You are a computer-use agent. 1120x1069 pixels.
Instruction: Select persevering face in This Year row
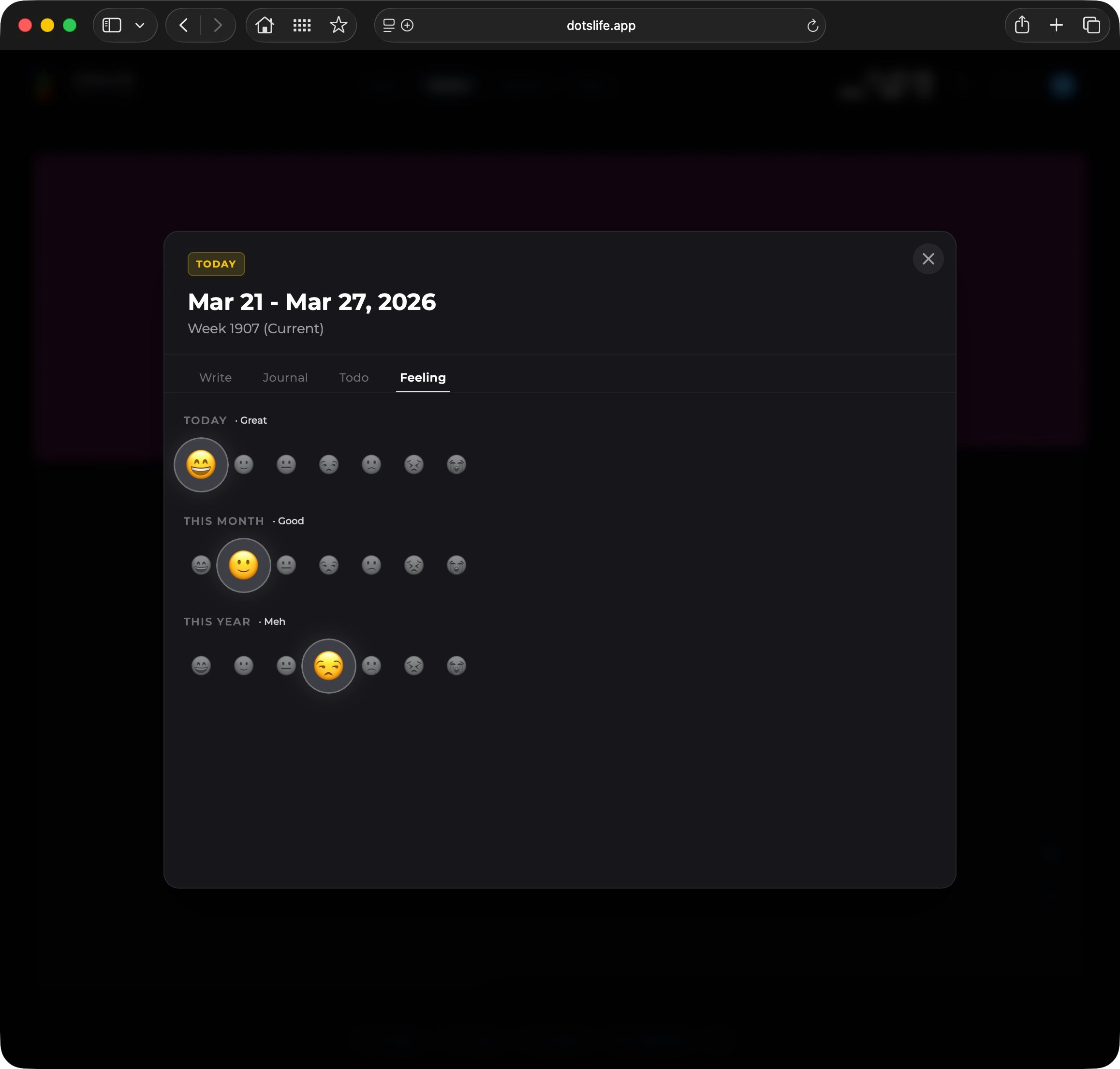pos(414,666)
